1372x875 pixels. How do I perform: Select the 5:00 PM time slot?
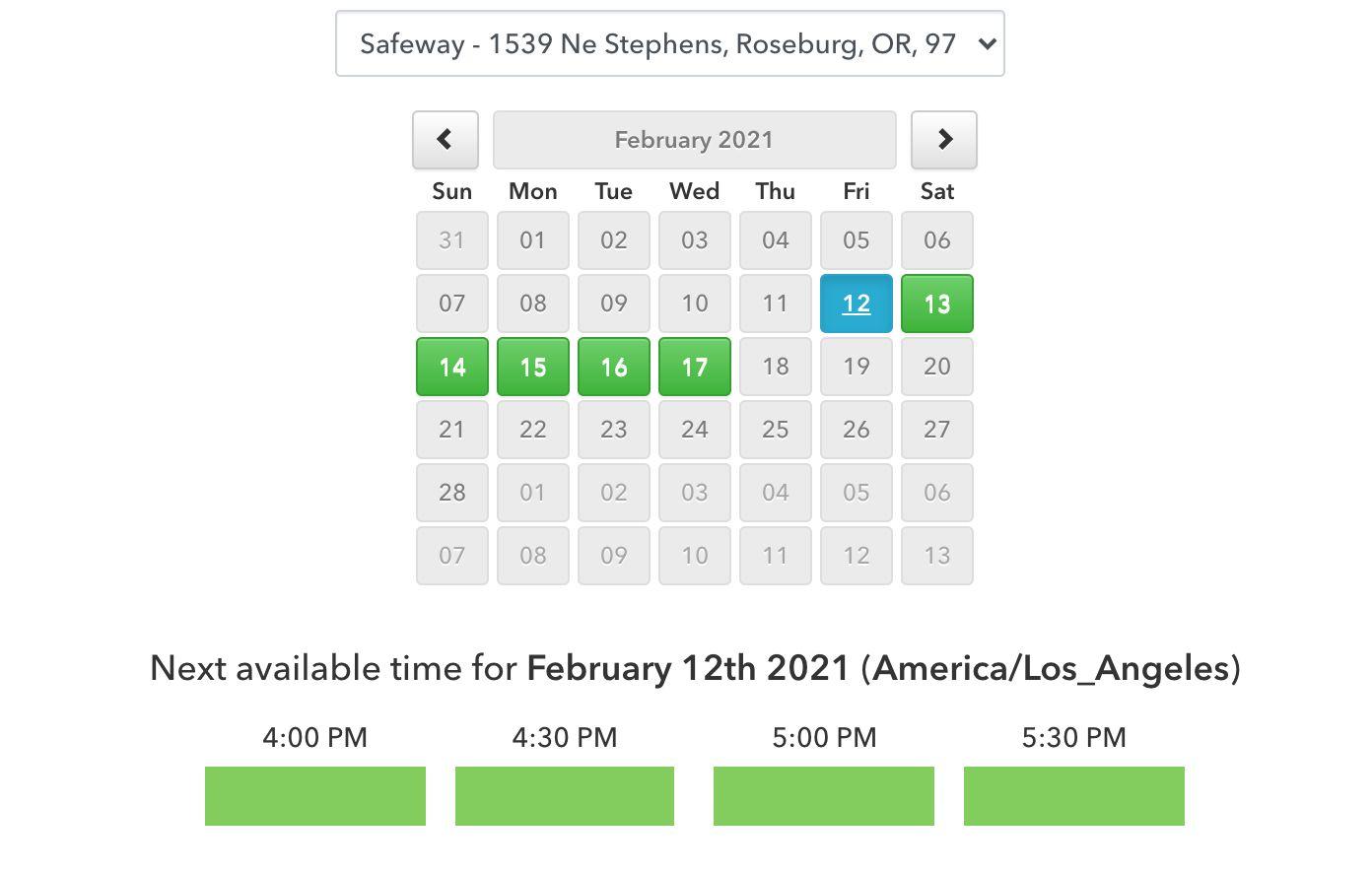pyautogui.click(x=824, y=796)
